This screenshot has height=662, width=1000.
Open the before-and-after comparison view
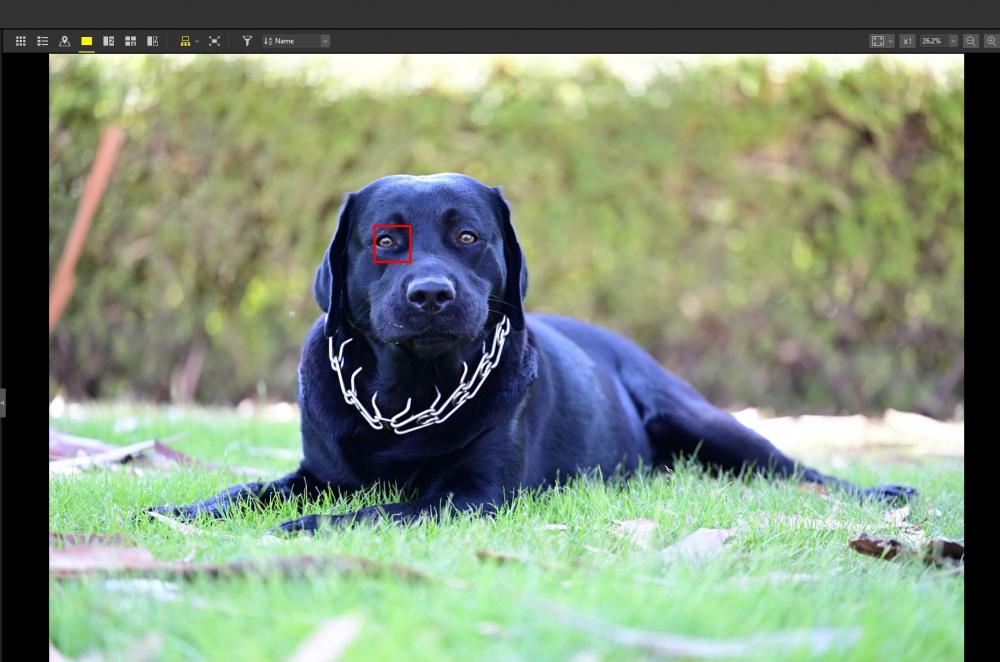[152, 41]
